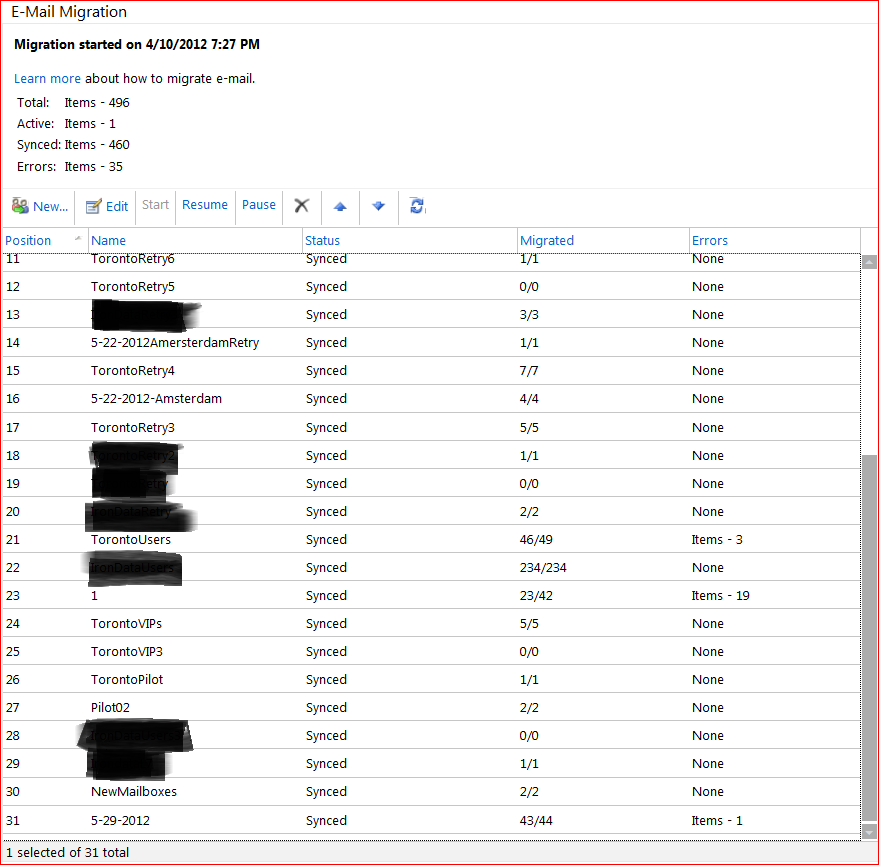Select the 5-22-2012AmersterdamRetry batch
Screen dimensions: 879x865
[175, 343]
